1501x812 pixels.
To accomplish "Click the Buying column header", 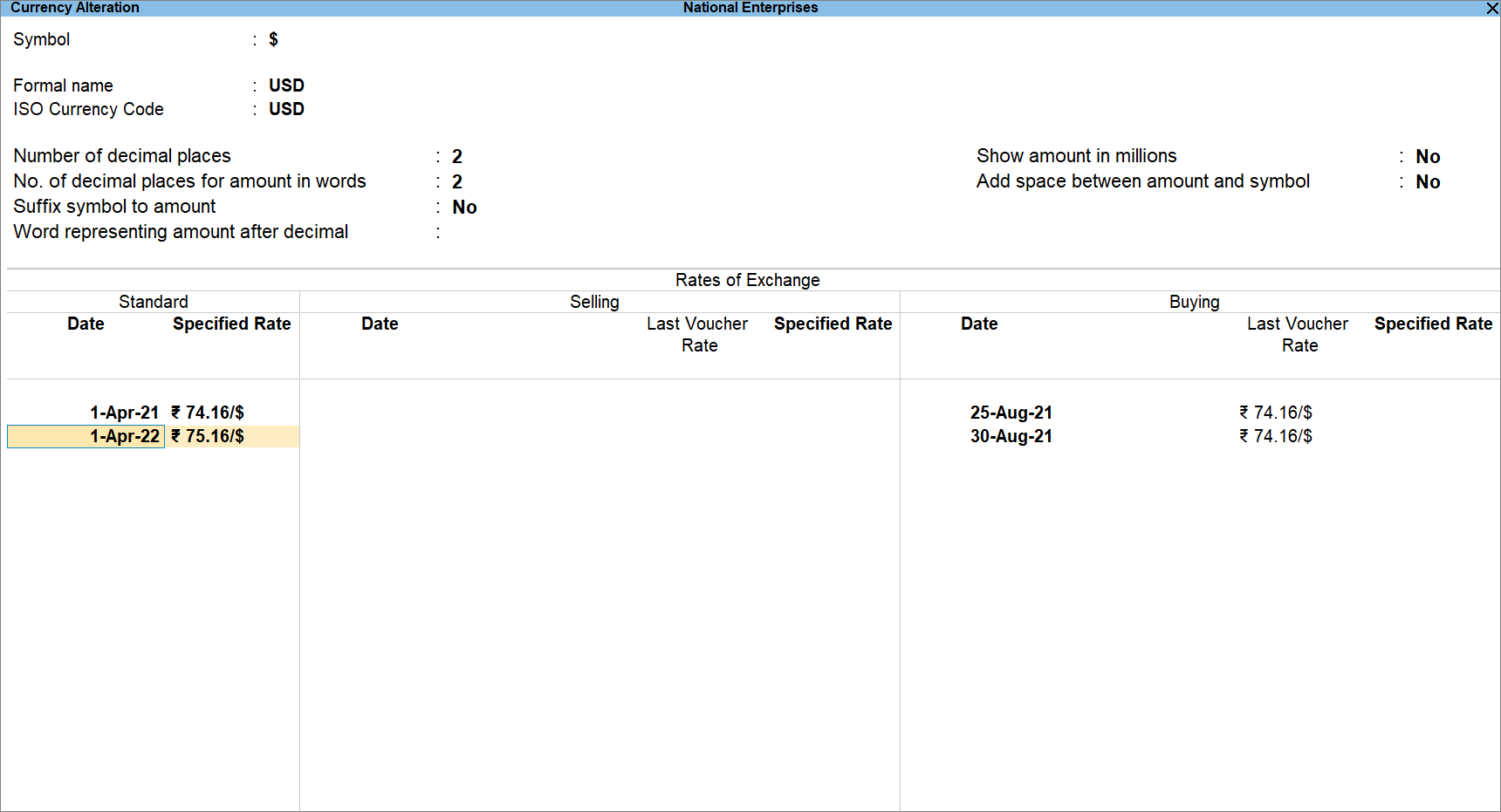I will point(1195,302).
